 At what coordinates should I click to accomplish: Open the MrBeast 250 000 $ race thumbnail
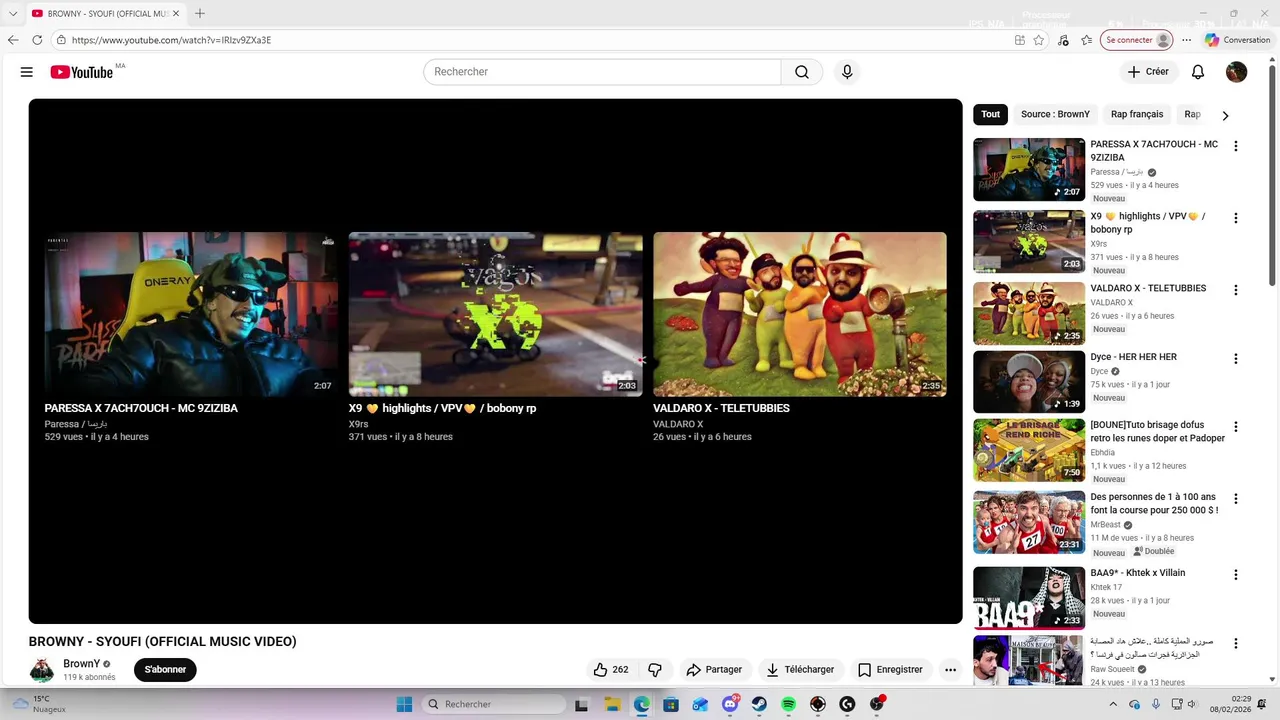(1029, 522)
